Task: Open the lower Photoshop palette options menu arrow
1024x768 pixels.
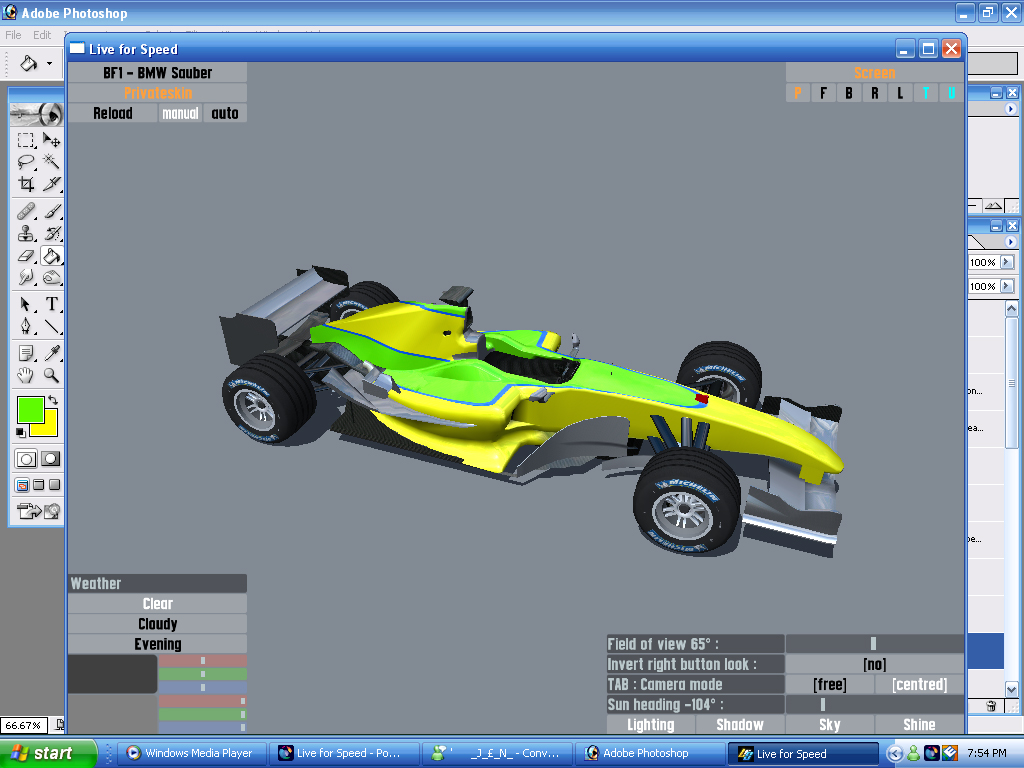Action: 1011,242
